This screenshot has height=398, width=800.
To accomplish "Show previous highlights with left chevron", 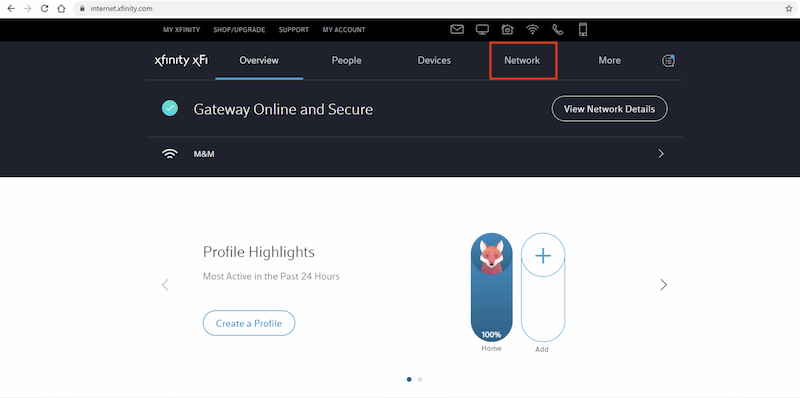I will (x=165, y=285).
